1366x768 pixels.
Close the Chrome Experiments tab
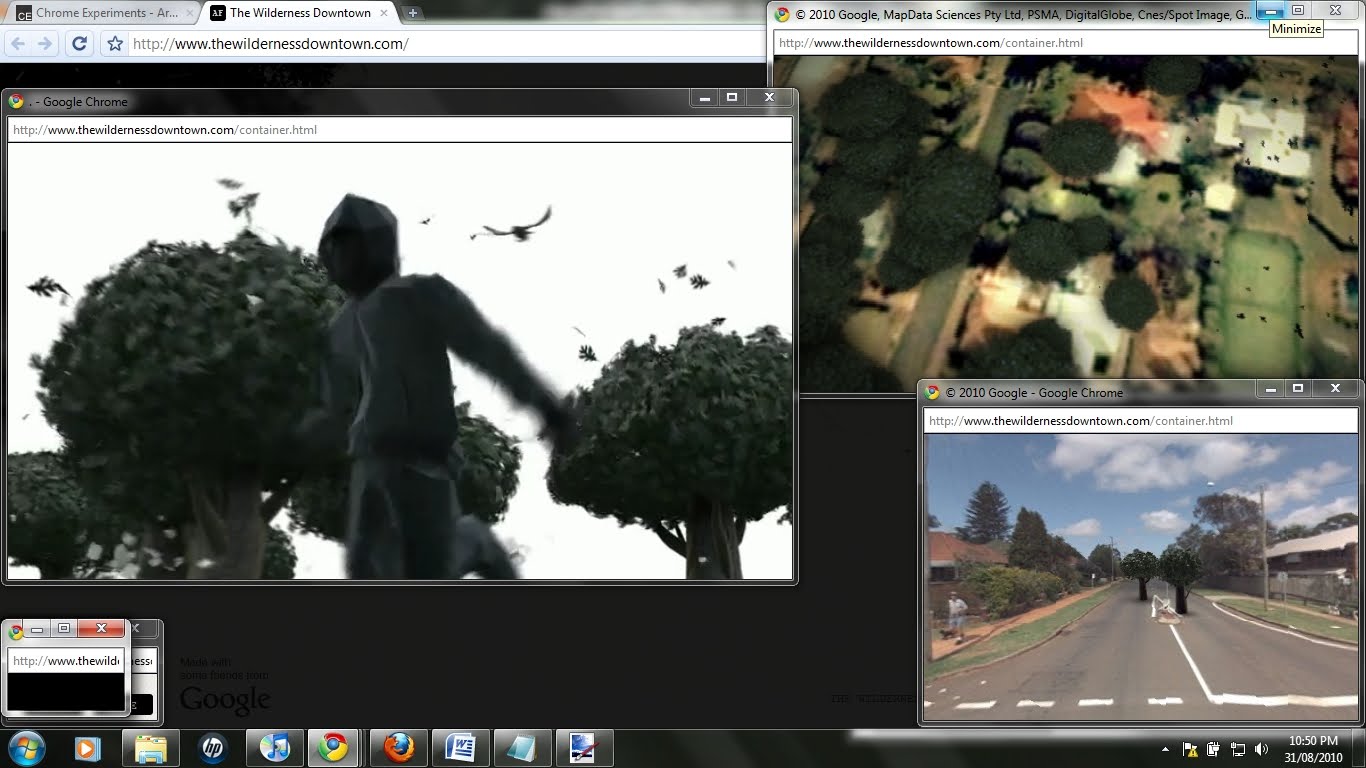(190, 13)
